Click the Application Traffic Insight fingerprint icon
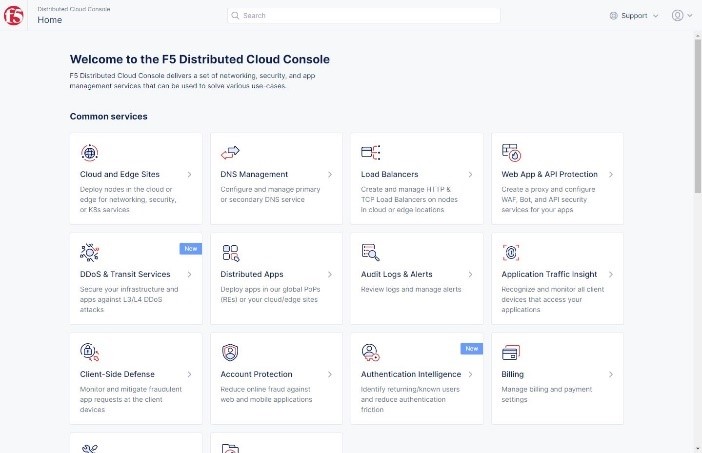The height and width of the screenshot is (453, 702). pos(511,252)
